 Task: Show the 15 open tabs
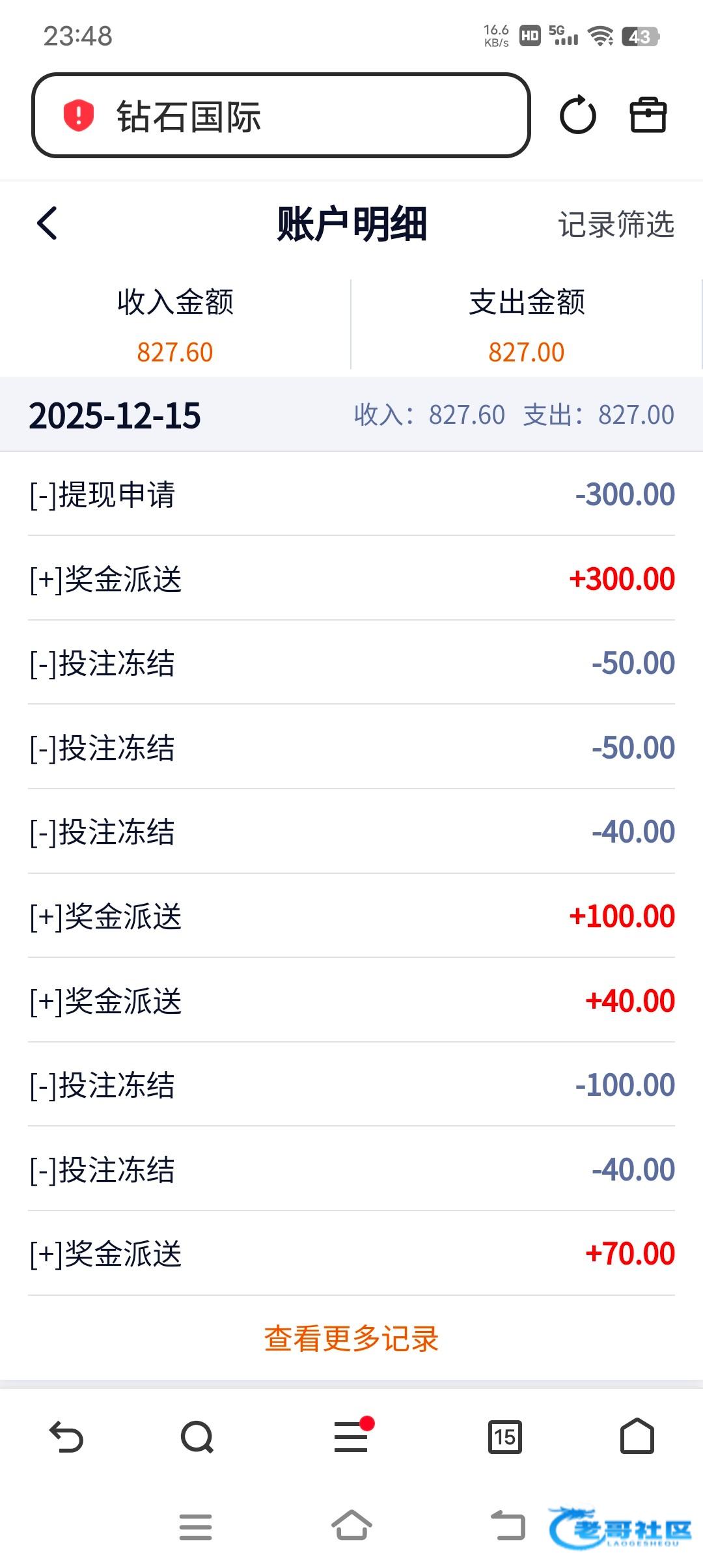[505, 1436]
